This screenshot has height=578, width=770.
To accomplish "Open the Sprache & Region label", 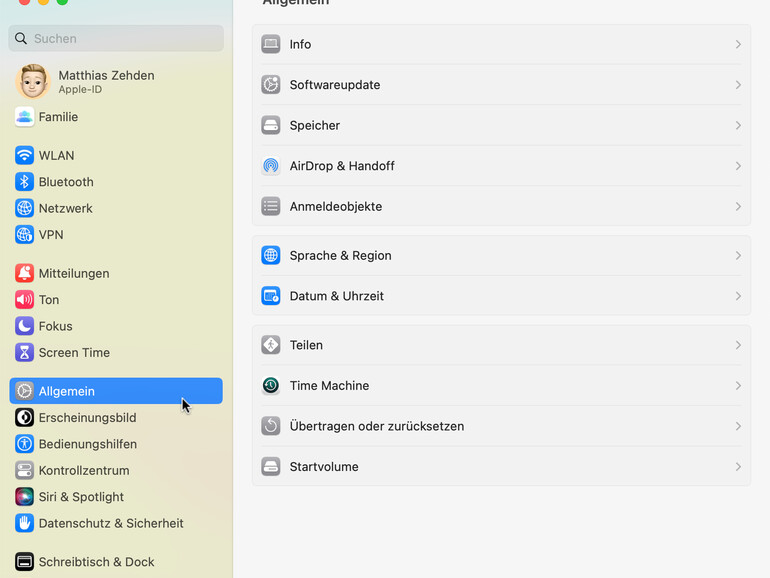I will pos(341,255).
